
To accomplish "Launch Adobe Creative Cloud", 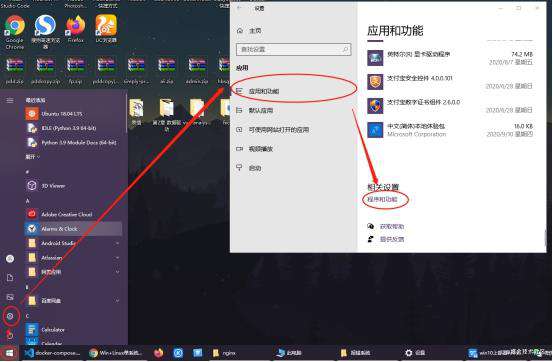I will coord(74,214).
